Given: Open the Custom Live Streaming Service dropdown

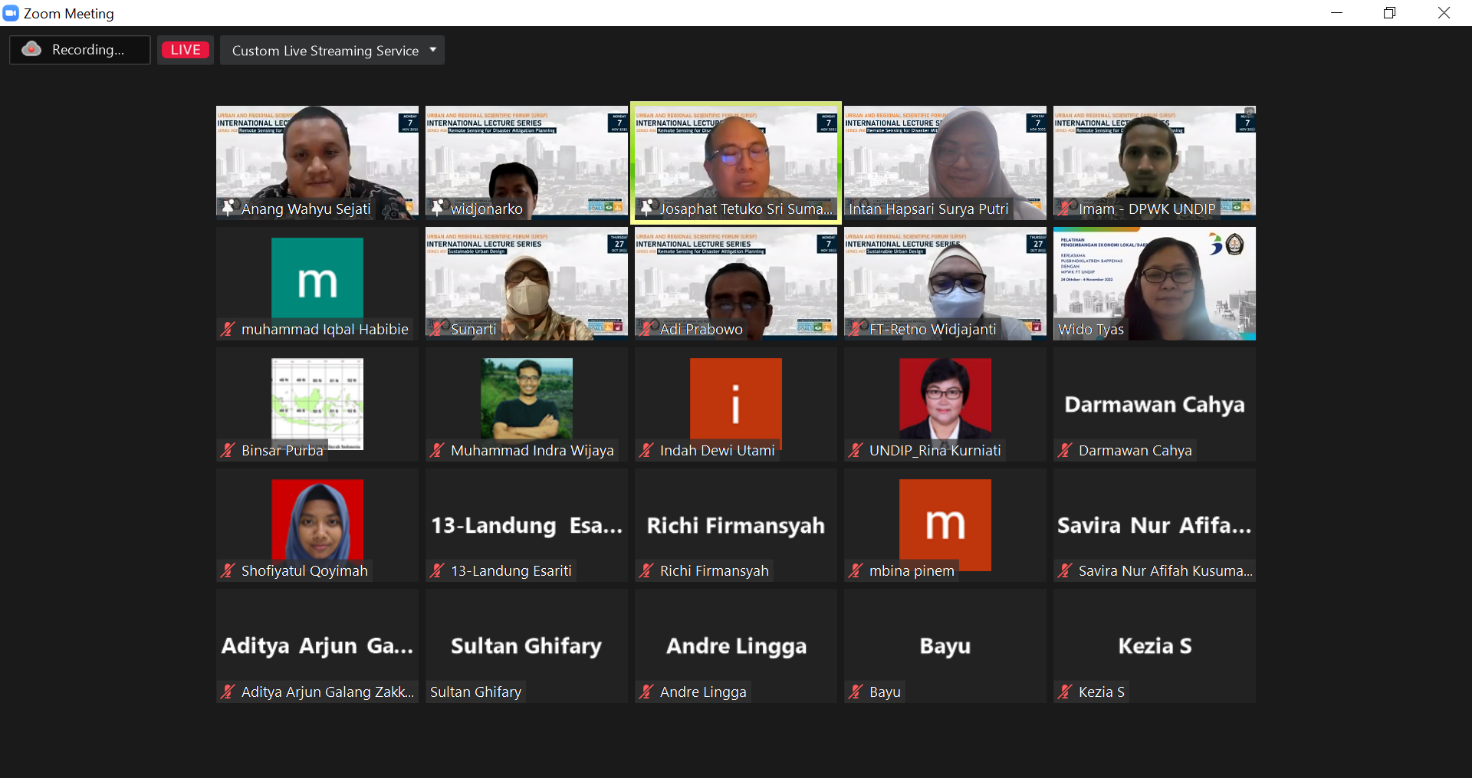Looking at the screenshot, I should pos(325,51).
